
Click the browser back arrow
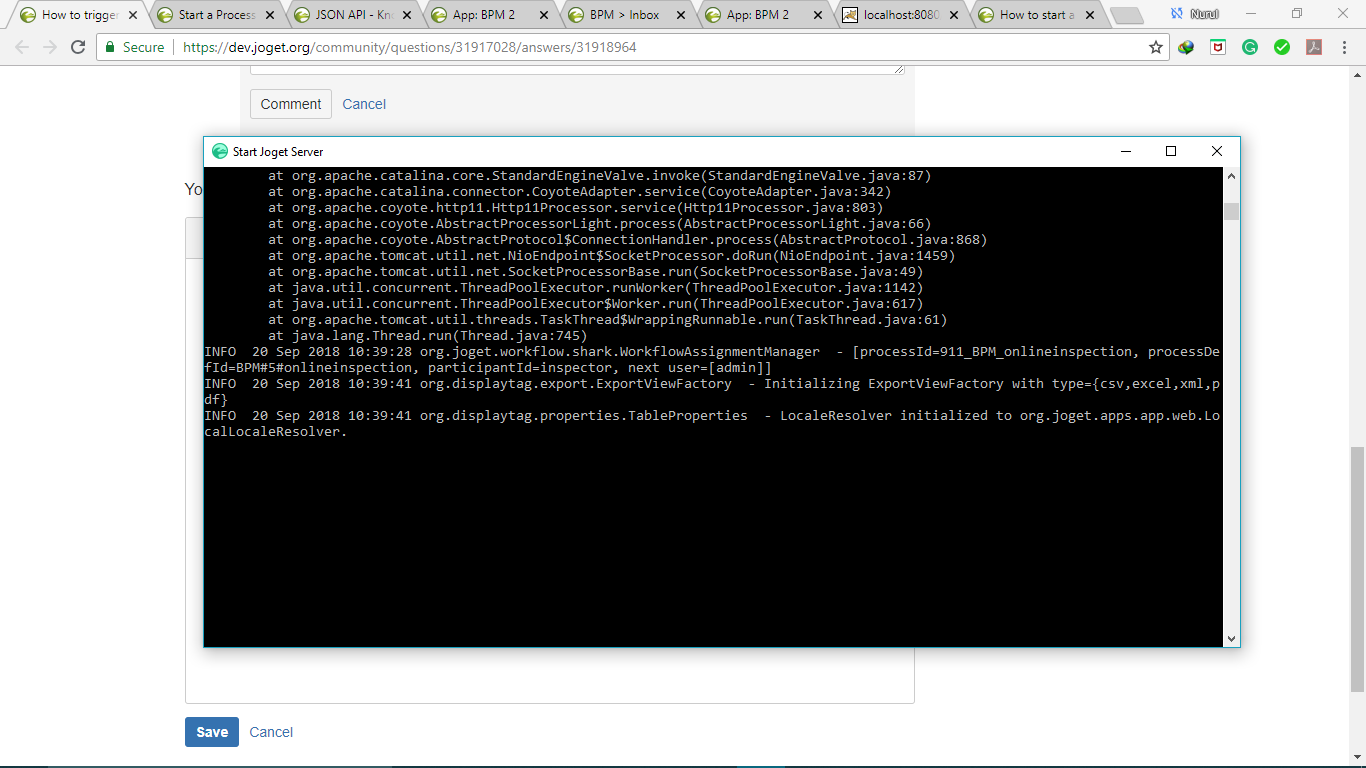22,47
